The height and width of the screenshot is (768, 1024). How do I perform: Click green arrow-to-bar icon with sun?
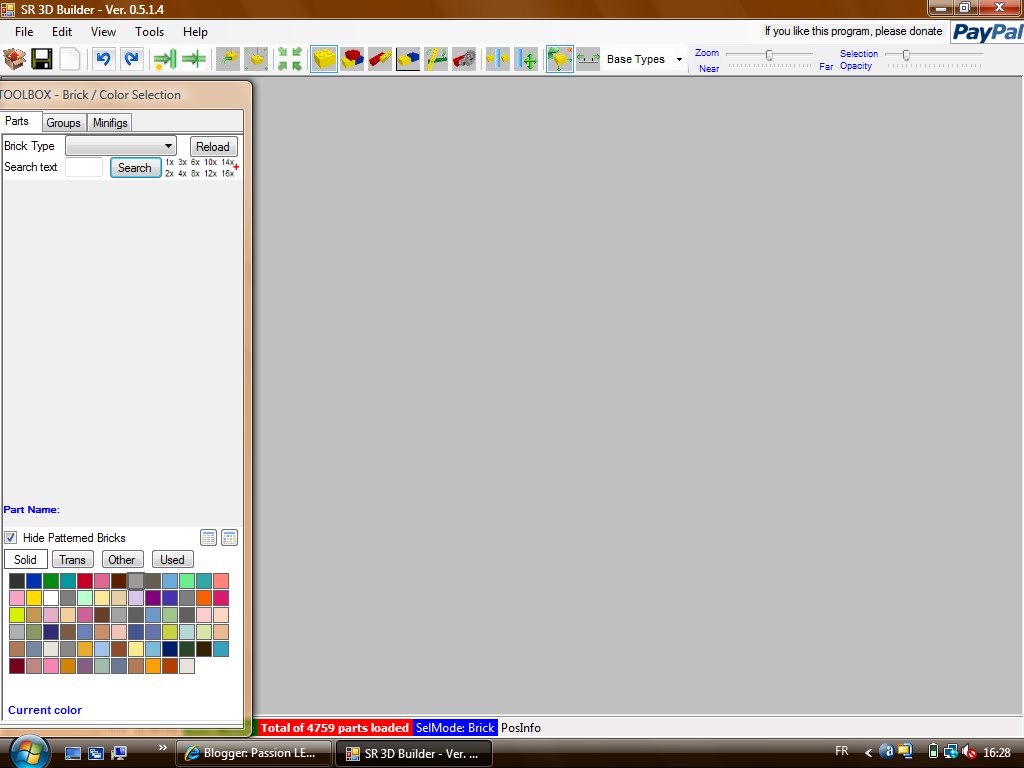165,59
